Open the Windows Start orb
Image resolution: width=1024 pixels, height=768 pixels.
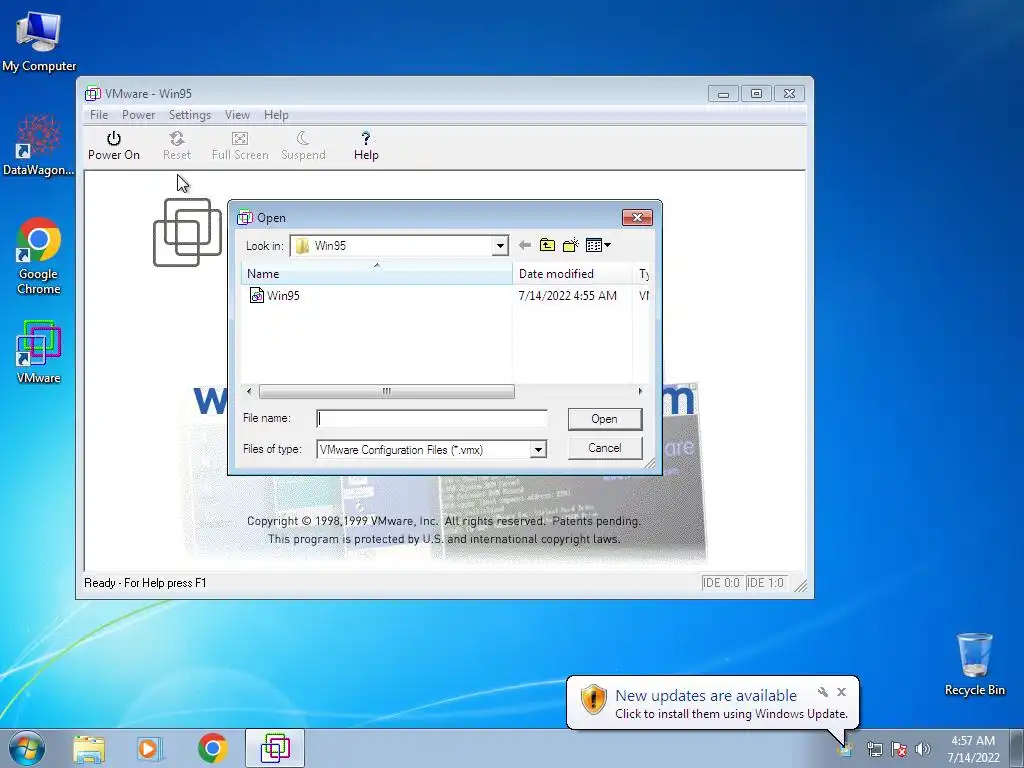pos(27,748)
